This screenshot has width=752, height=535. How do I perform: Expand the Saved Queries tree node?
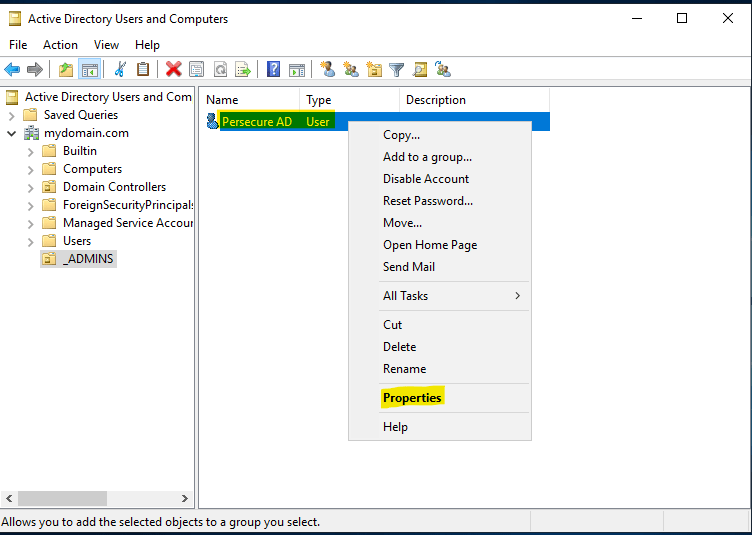coord(11,115)
